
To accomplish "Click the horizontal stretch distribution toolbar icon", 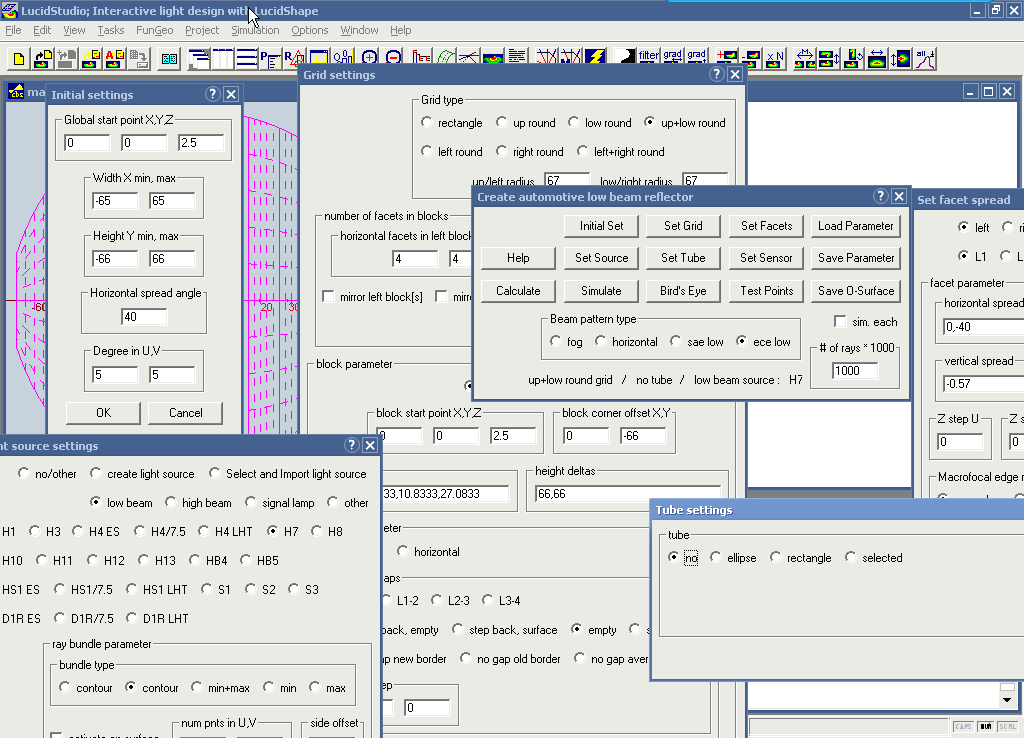I will tap(876, 59).
